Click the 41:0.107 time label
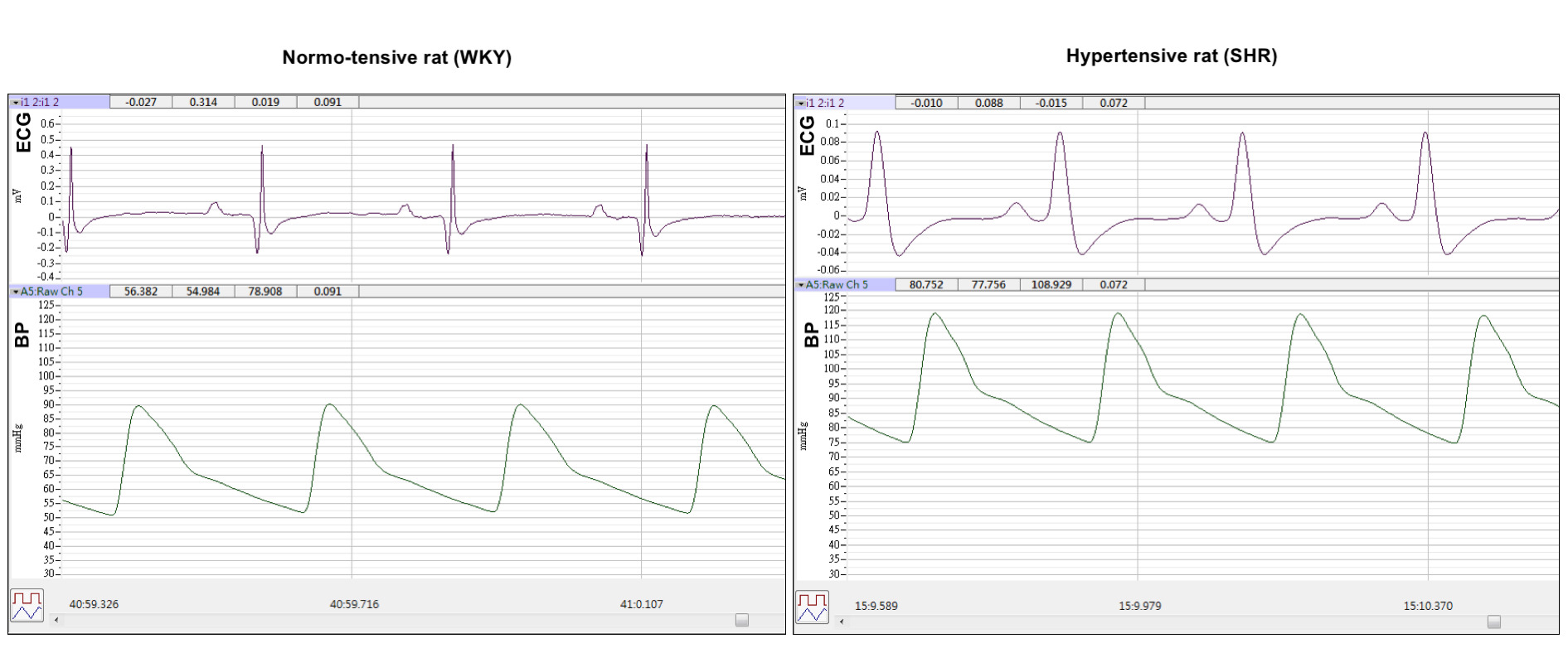Screen dimensions: 1568x648 (642, 604)
